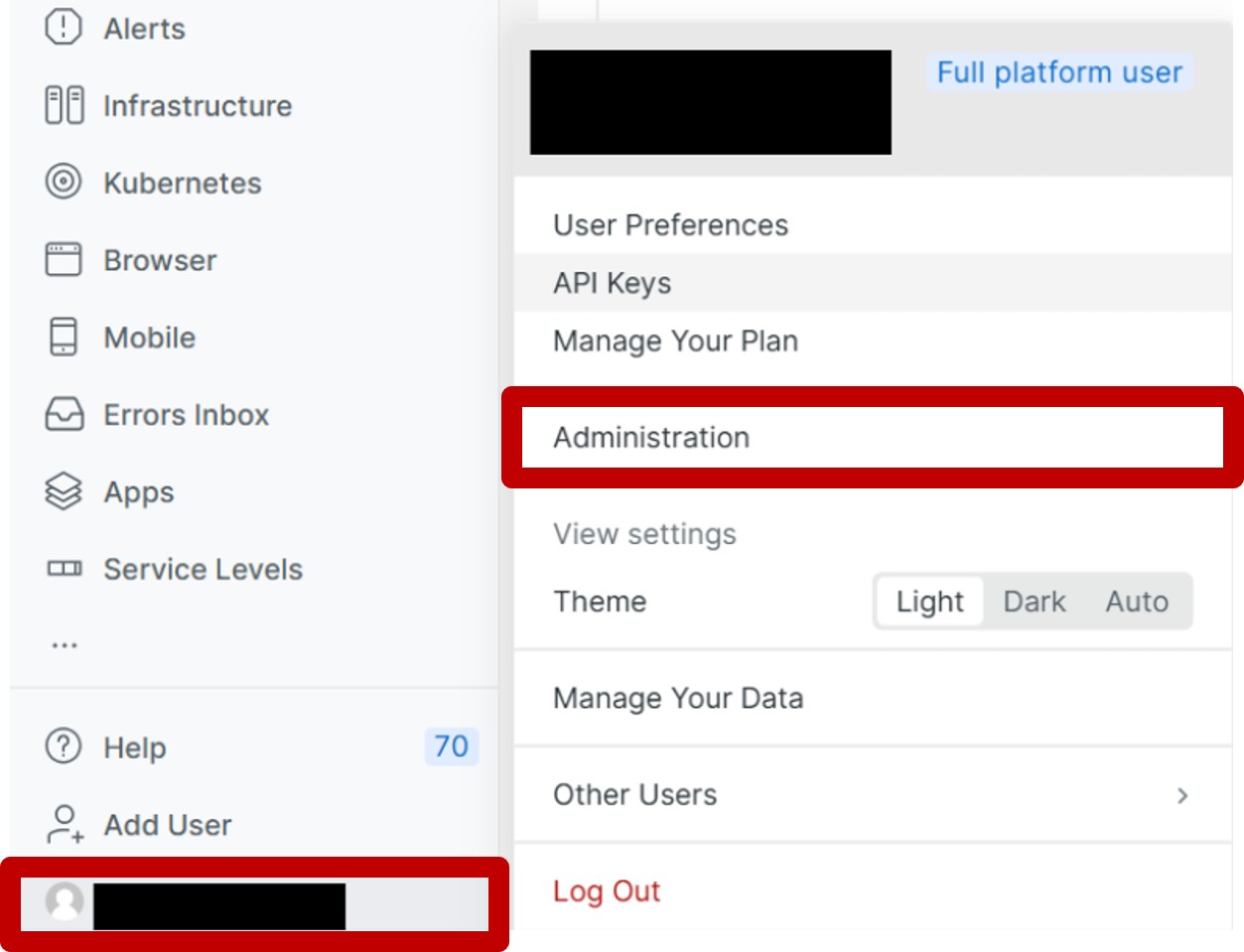Viewport: 1244px width, 952px height.
Task: Show more navigation items via ellipsis
Action: [x=65, y=645]
